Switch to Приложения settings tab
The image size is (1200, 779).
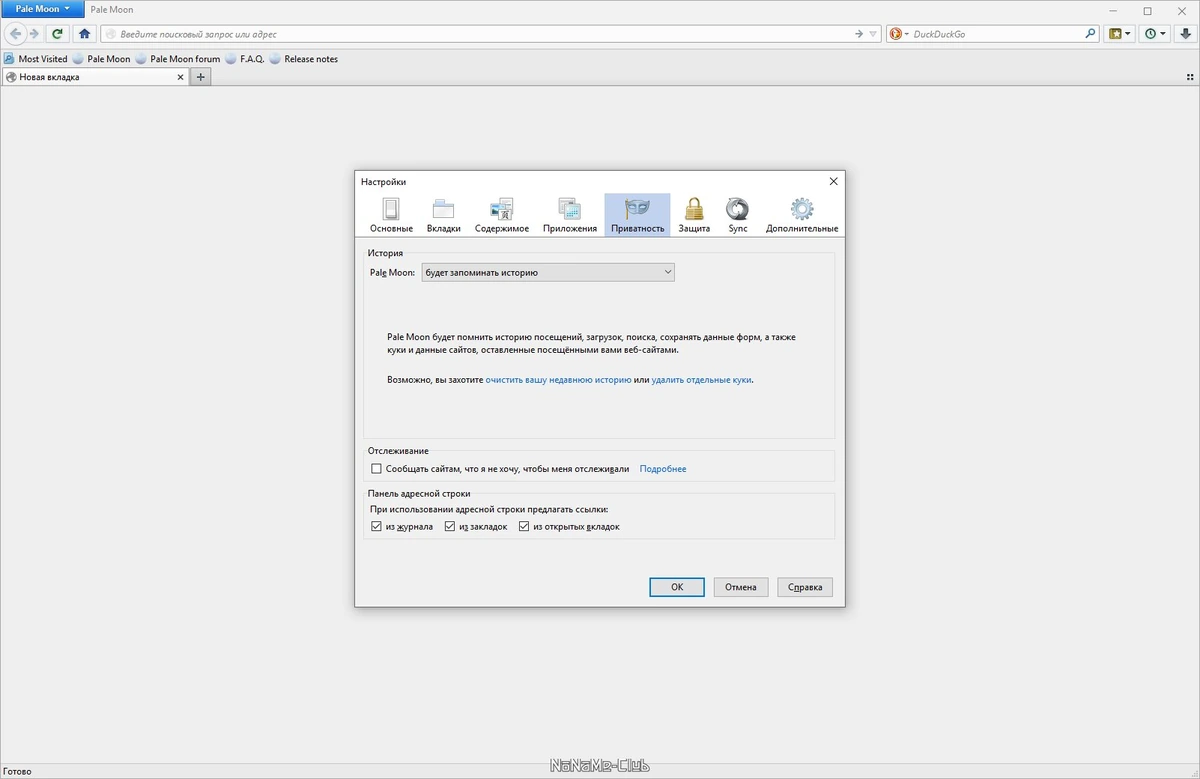coord(570,215)
